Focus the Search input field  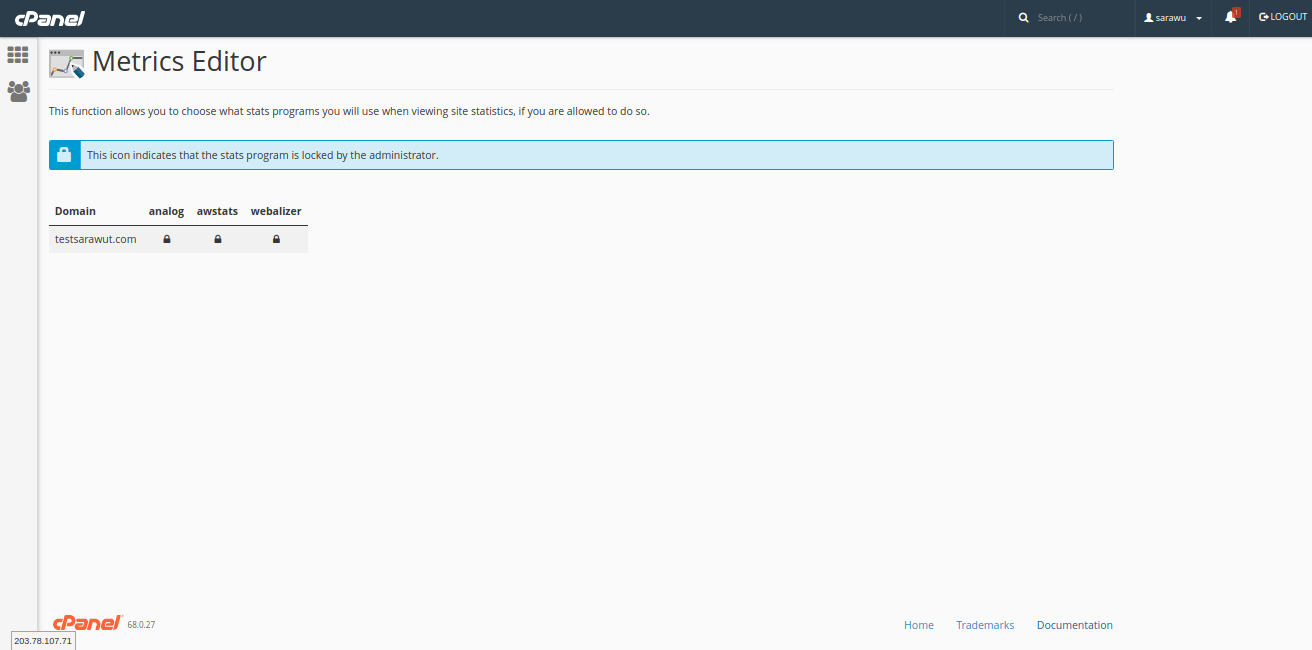1080,18
